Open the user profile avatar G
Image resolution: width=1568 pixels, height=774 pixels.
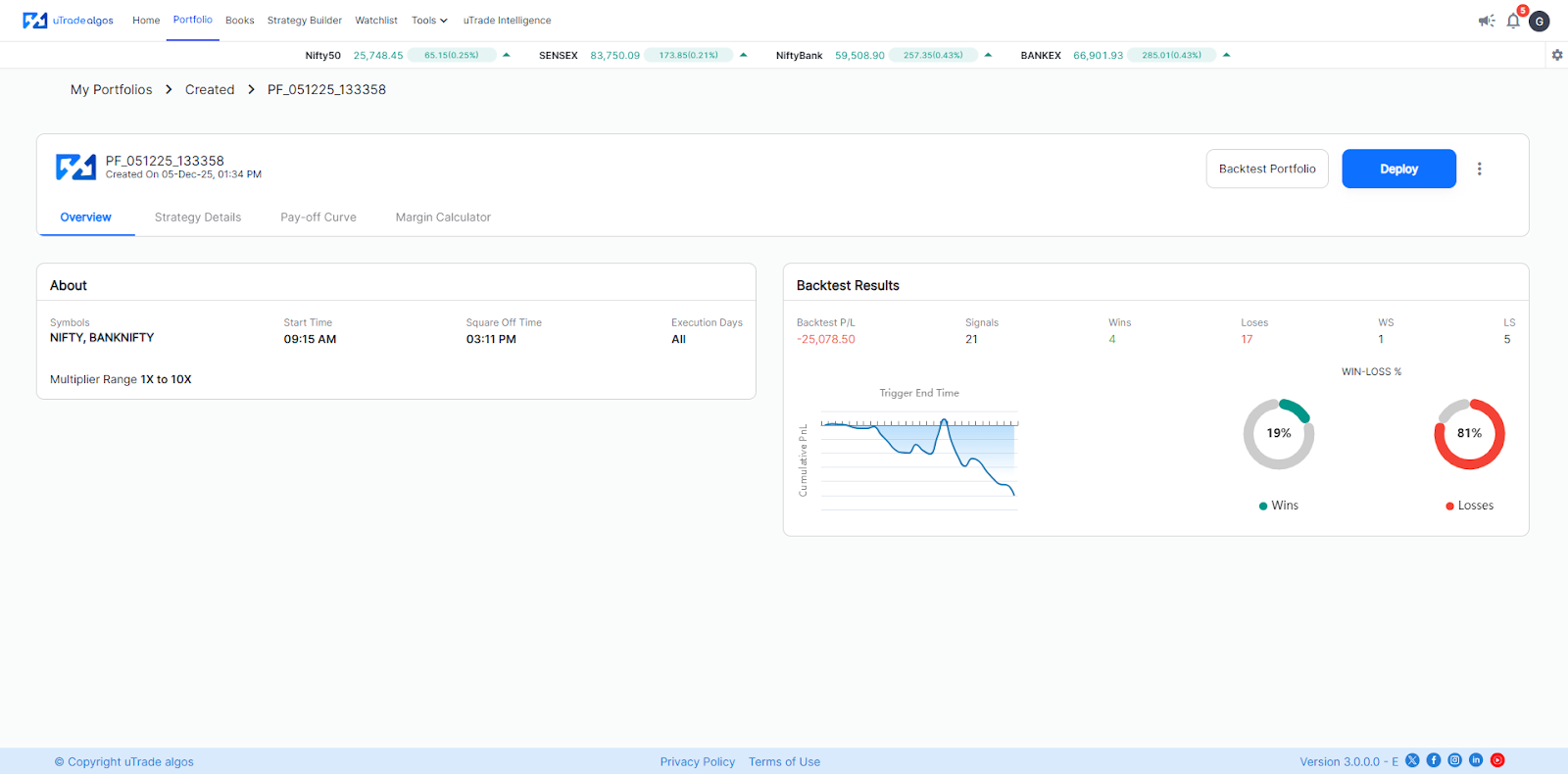[x=1540, y=22]
